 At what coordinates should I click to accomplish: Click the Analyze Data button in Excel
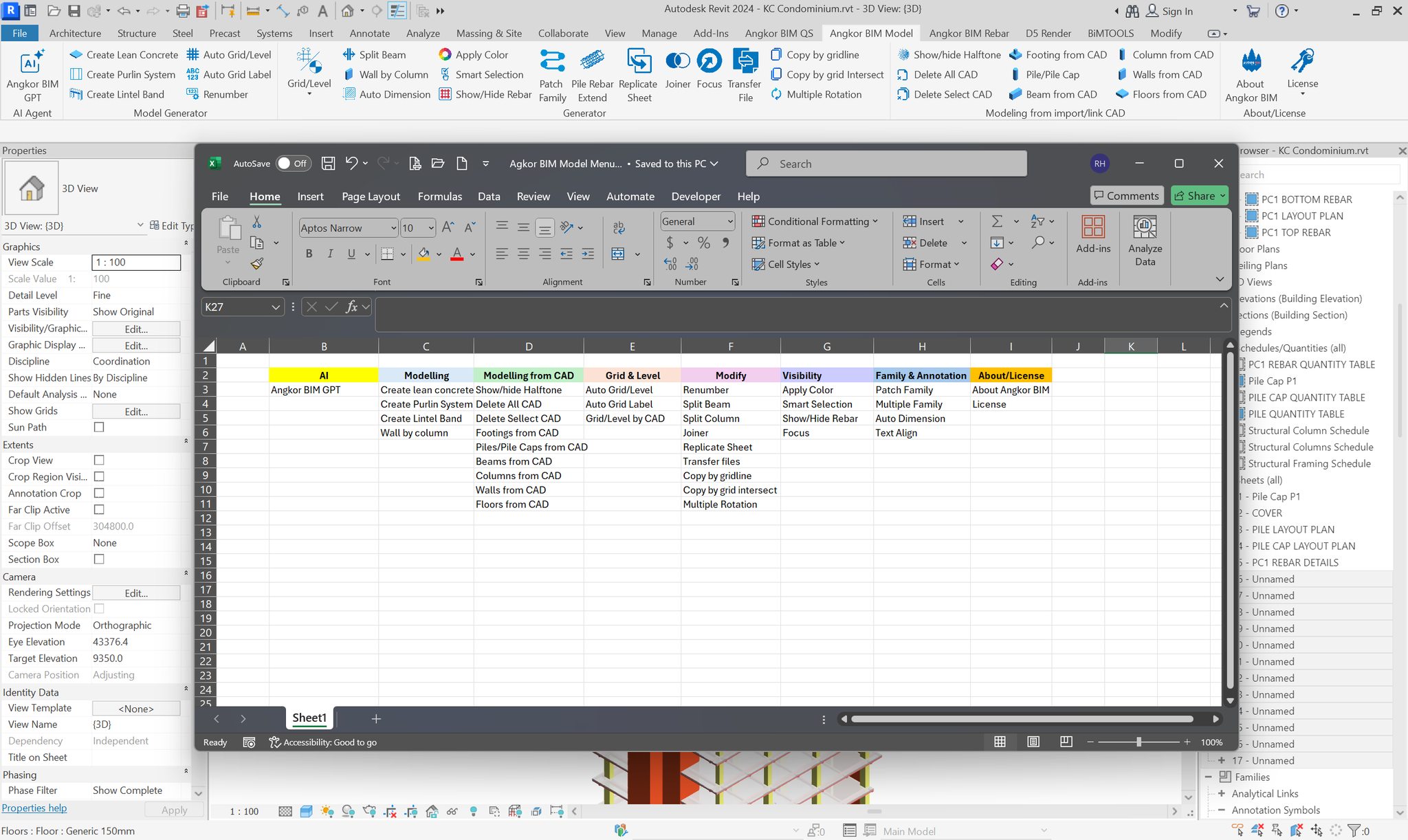[x=1145, y=241]
